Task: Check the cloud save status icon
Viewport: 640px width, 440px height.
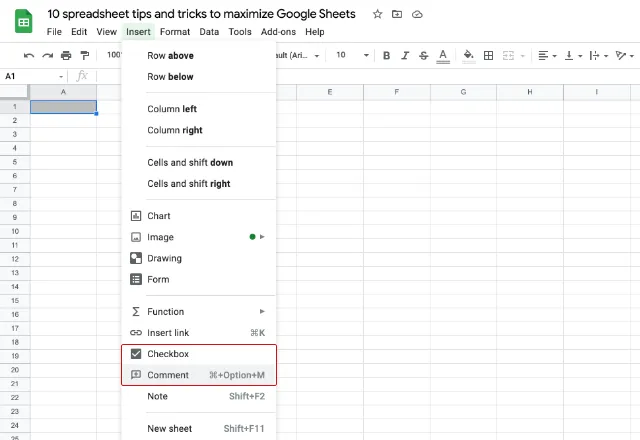Action: tap(417, 14)
